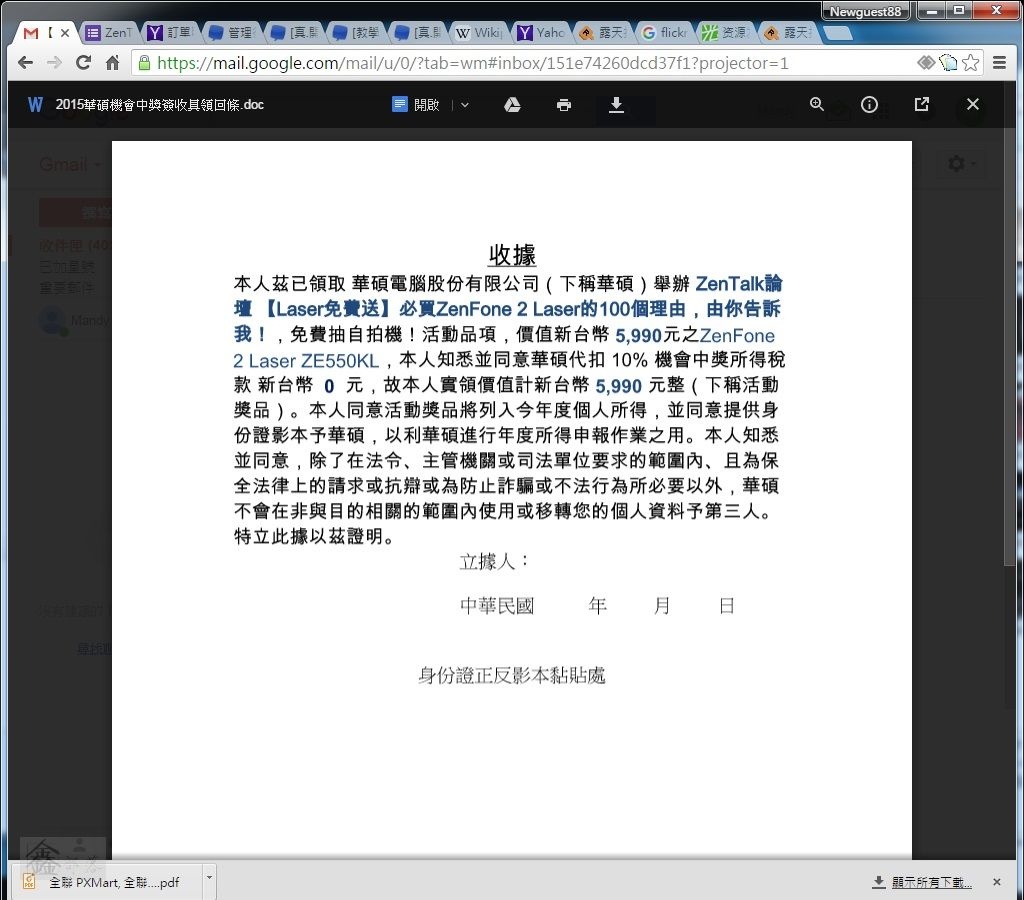
Task: Download the .doc attachment
Action: point(616,104)
